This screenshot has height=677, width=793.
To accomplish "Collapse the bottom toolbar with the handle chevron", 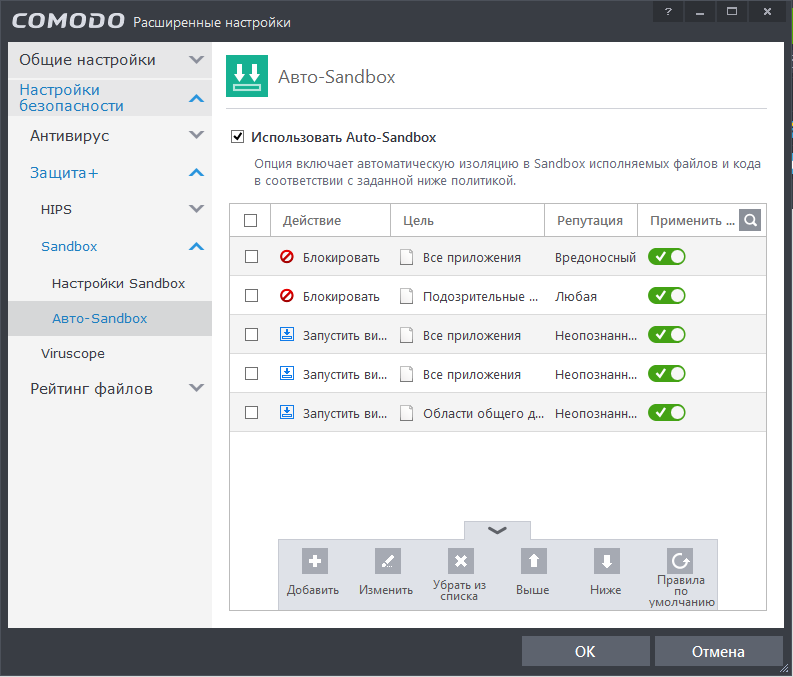I will (x=497, y=530).
